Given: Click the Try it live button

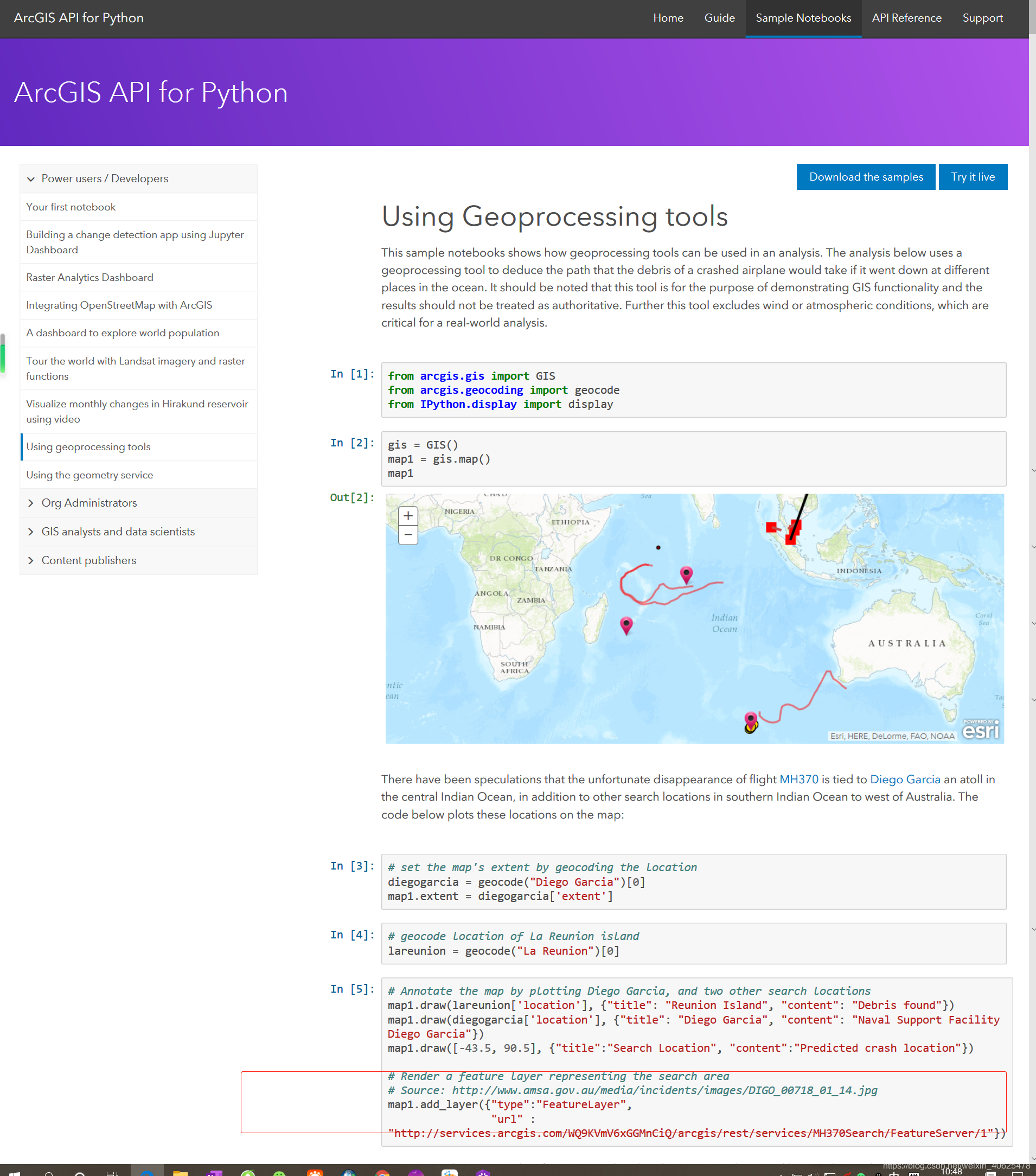Looking at the screenshot, I should pyautogui.click(x=973, y=177).
